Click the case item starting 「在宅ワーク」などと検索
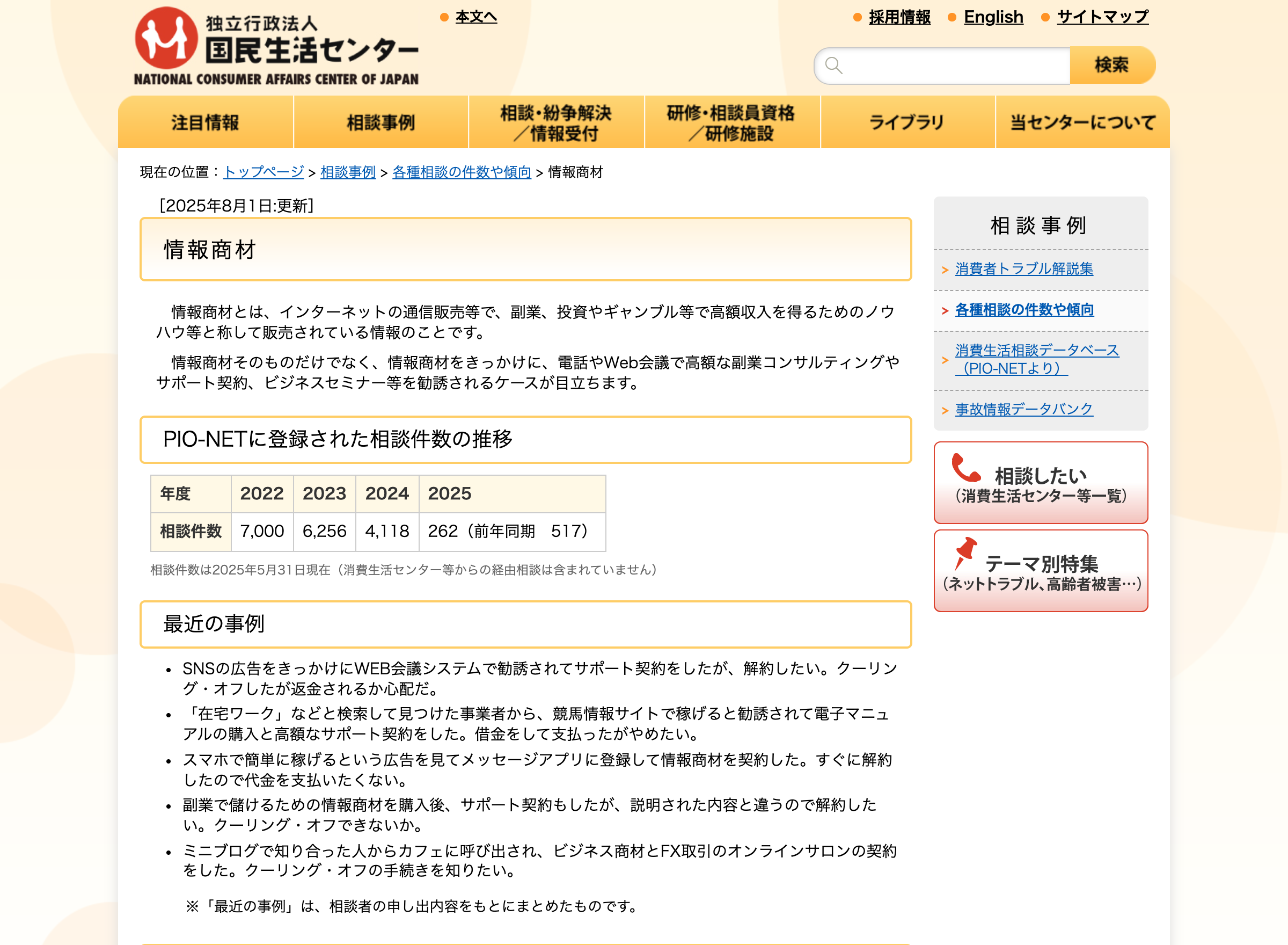1288x945 pixels. point(536,724)
